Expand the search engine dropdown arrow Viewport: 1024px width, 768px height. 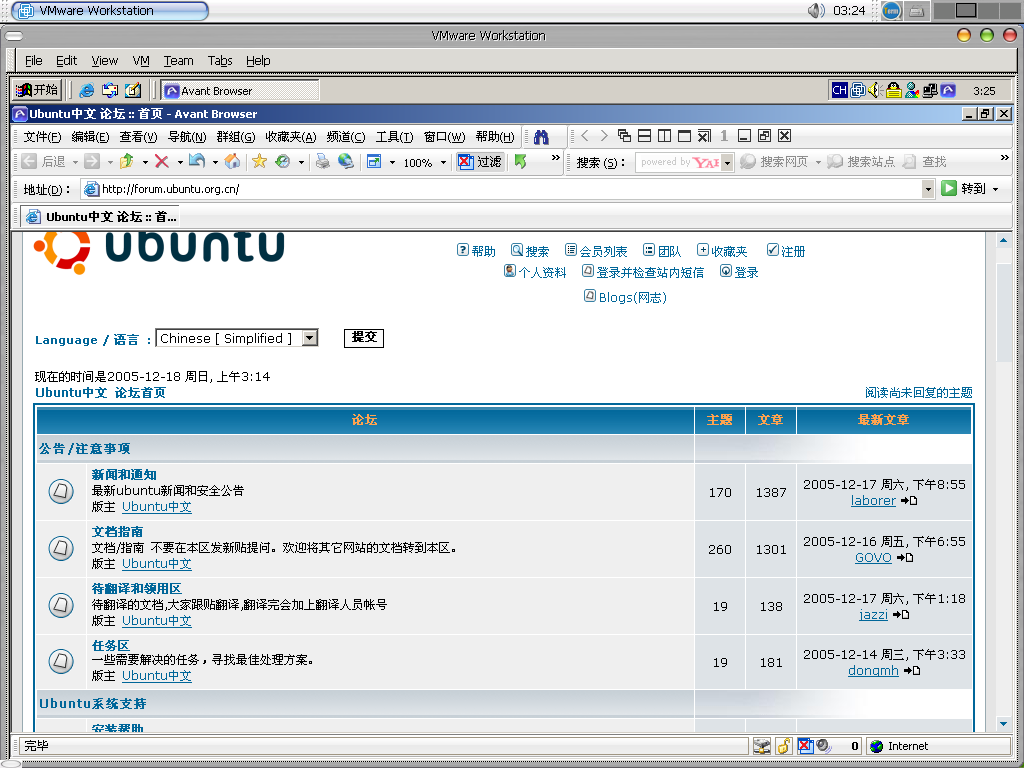point(727,162)
